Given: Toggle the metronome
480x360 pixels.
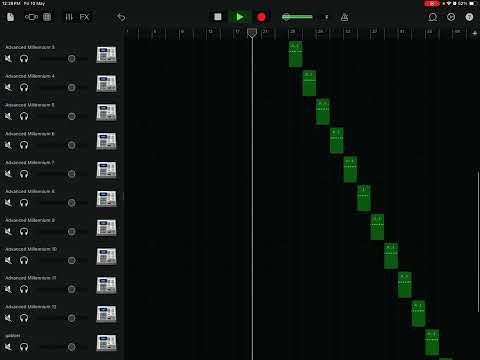Looking at the screenshot, I should tap(344, 17).
